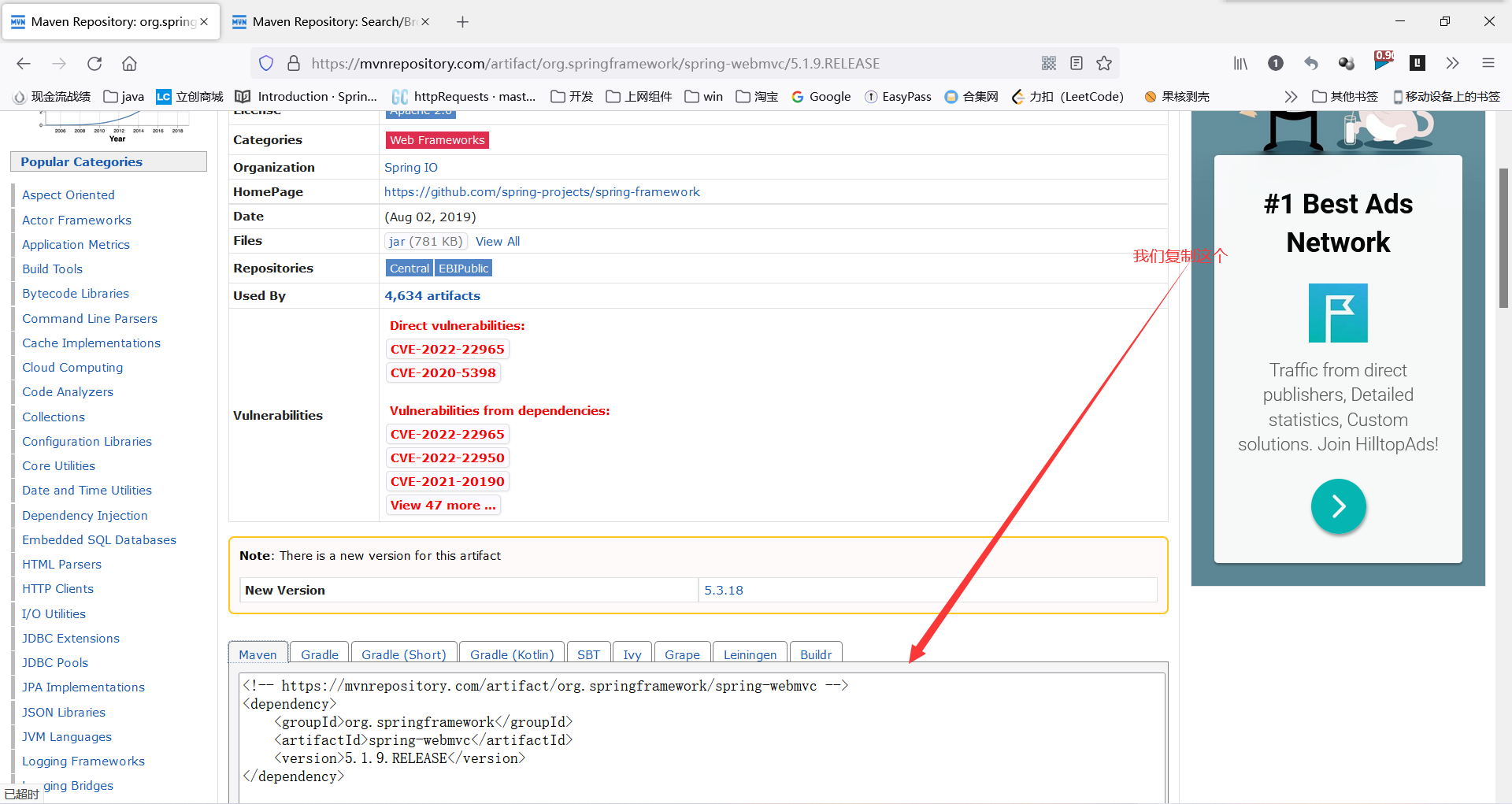The width and height of the screenshot is (1512, 804).
Task: Click the View All files link
Action: click(498, 242)
